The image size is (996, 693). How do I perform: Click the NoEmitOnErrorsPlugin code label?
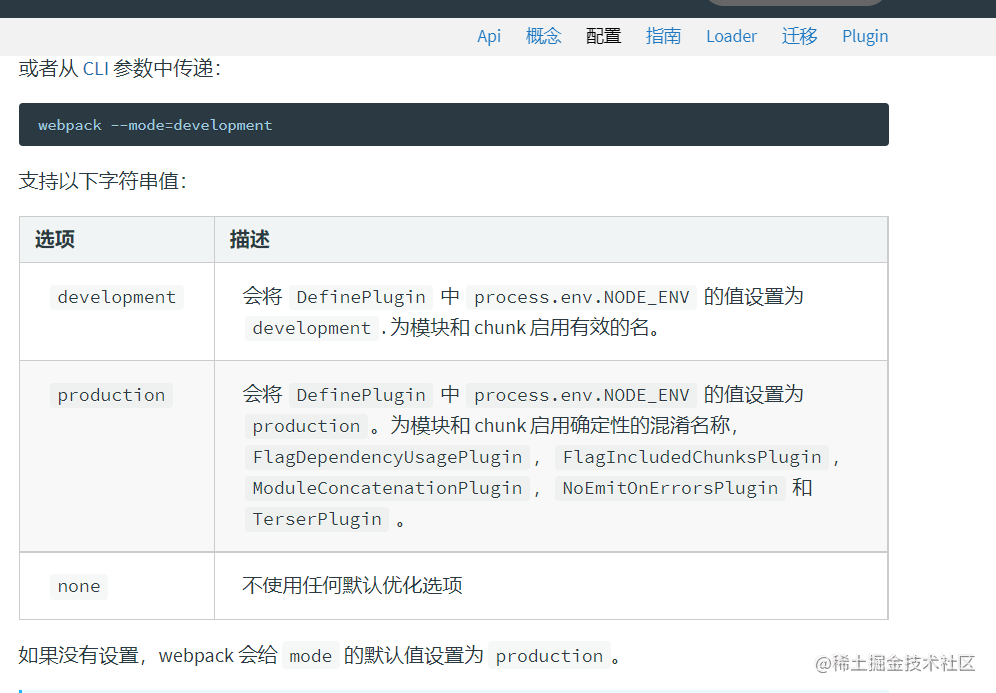tap(670, 488)
